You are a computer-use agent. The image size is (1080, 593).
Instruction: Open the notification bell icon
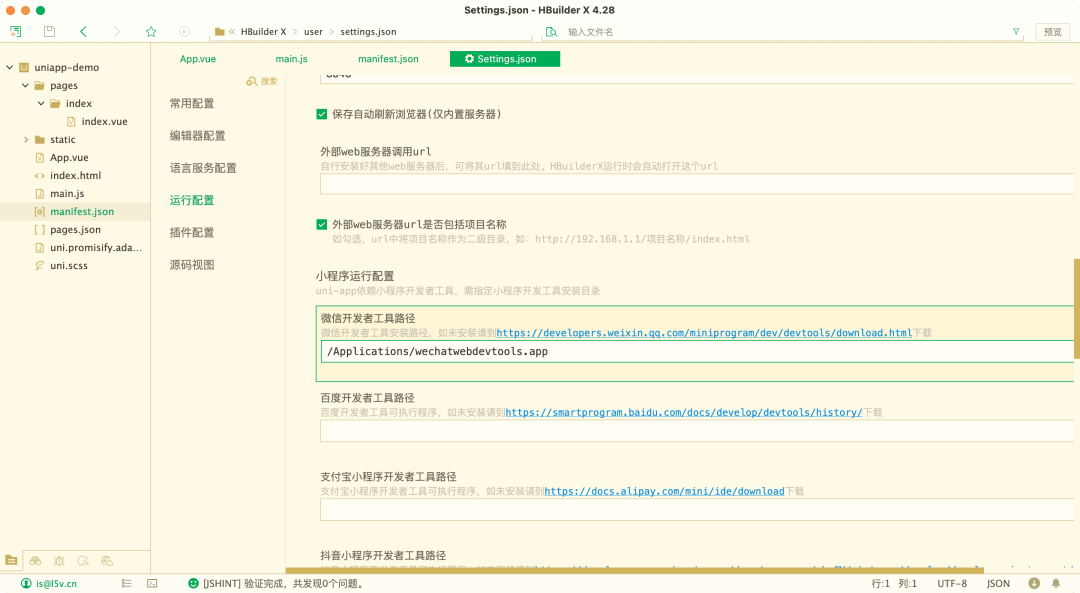coord(1056,583)
